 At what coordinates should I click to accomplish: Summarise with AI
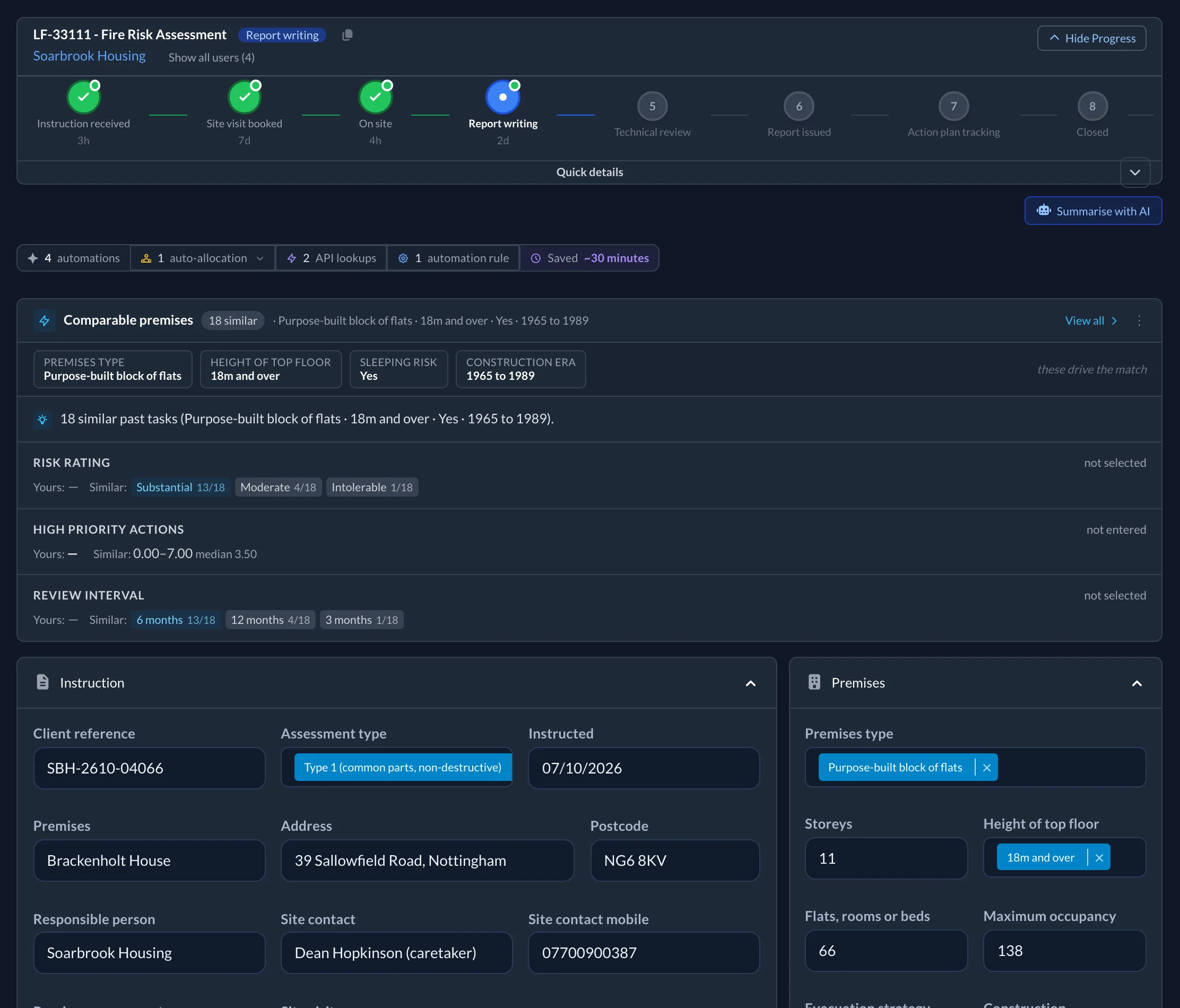(x=1093, y=211)
